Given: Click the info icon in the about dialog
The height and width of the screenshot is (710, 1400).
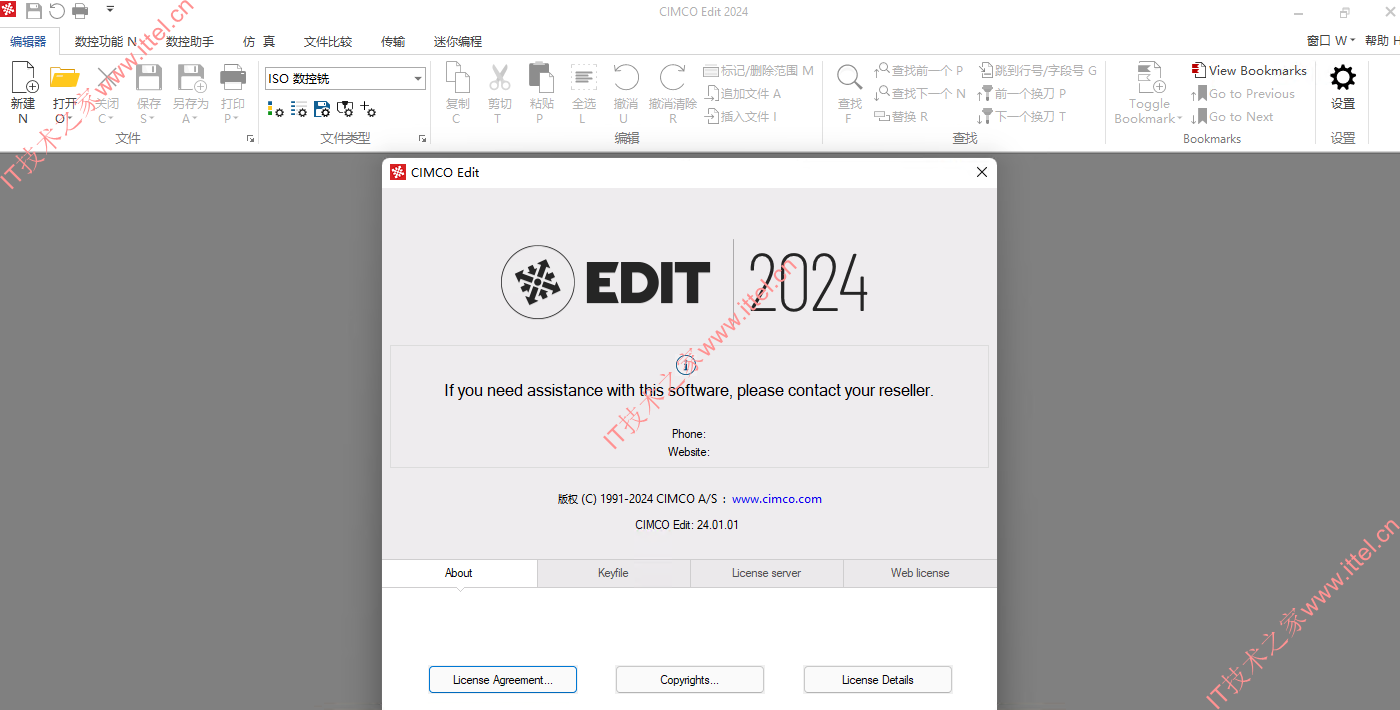Looking at the screenshot, I should [x=685, y=364].
